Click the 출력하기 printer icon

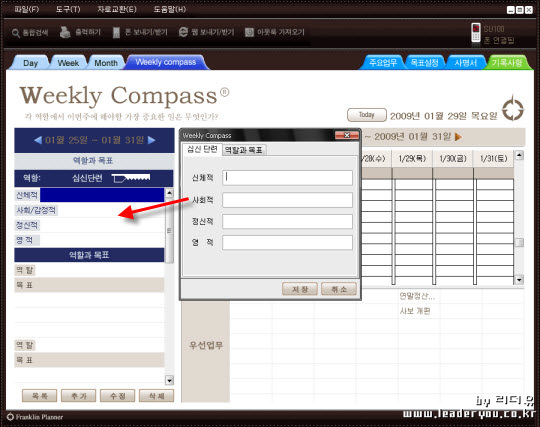click(x=64, y=32)
